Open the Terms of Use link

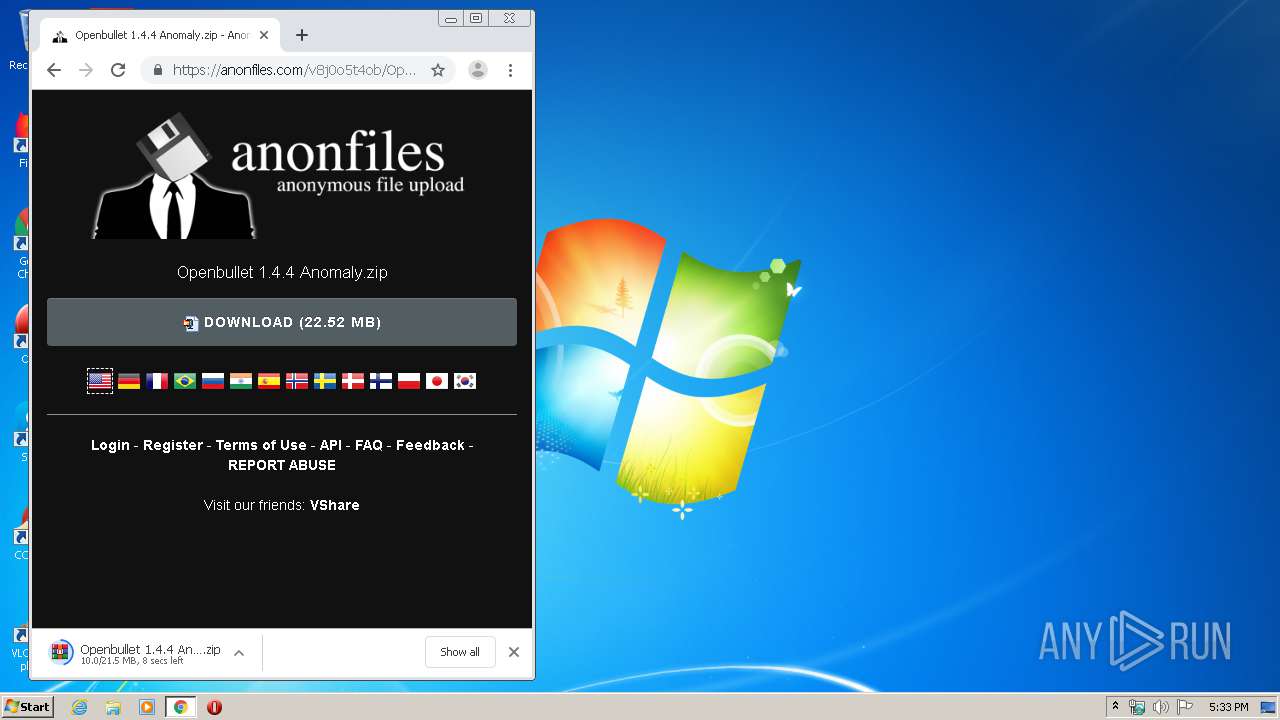point(261,445)
